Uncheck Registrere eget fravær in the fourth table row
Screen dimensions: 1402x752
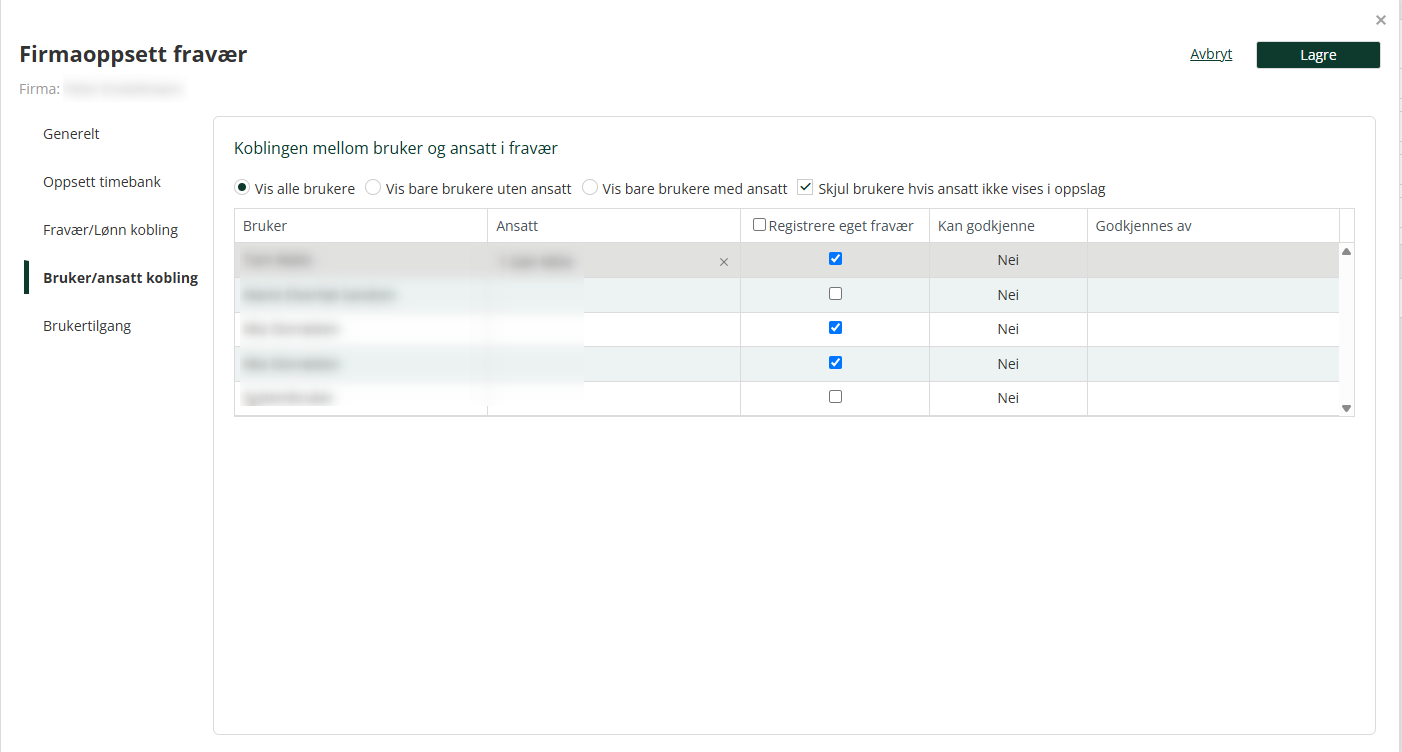[836, 362]
